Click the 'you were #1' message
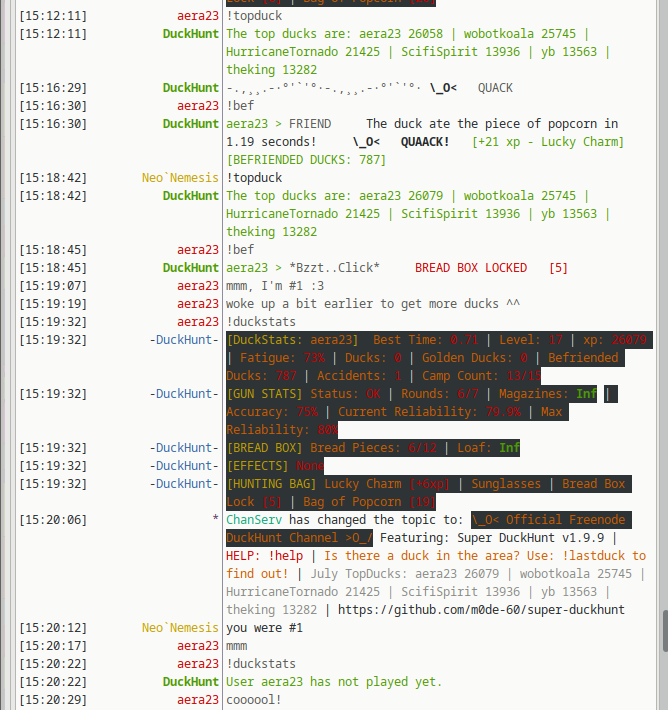Image resolution: width=668 pixels, height=710 pixels. pos(264,628)
